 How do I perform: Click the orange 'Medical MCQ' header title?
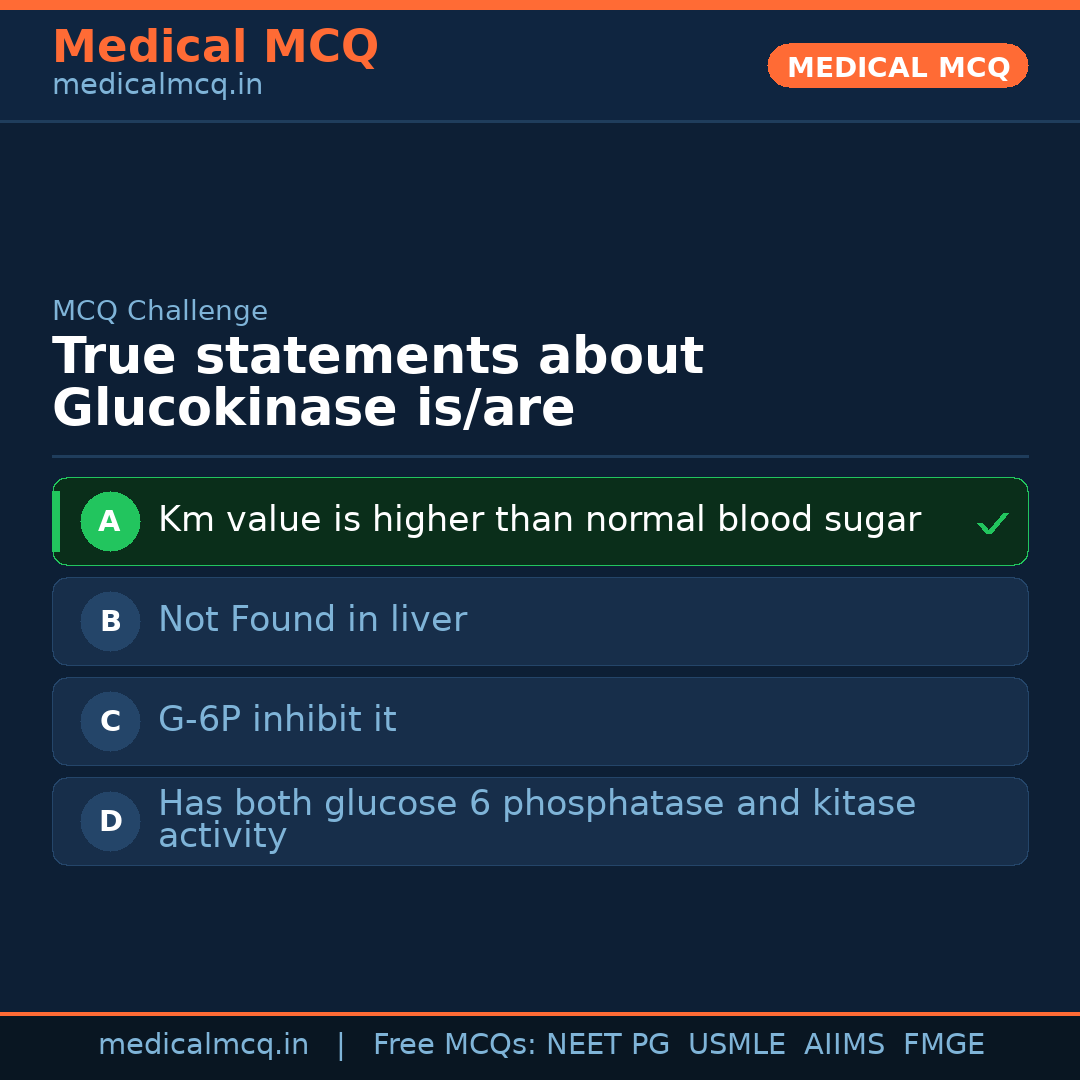215,47
